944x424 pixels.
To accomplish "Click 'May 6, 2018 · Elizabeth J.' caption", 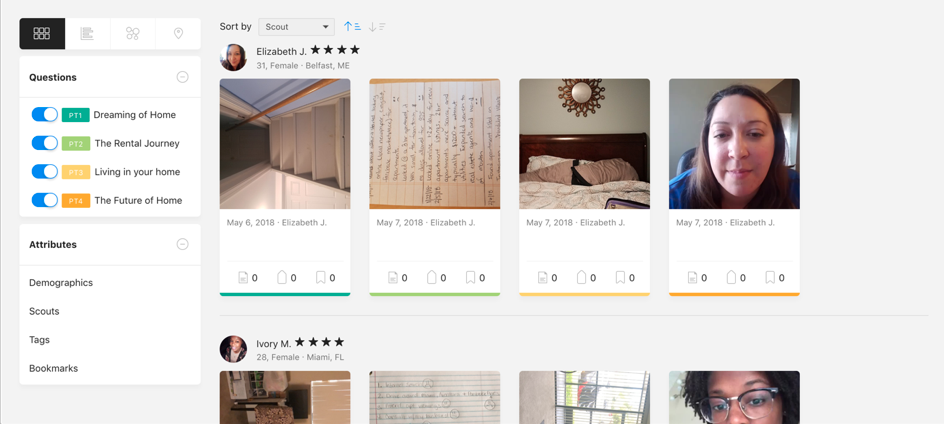I will click(x=277, y=222).
